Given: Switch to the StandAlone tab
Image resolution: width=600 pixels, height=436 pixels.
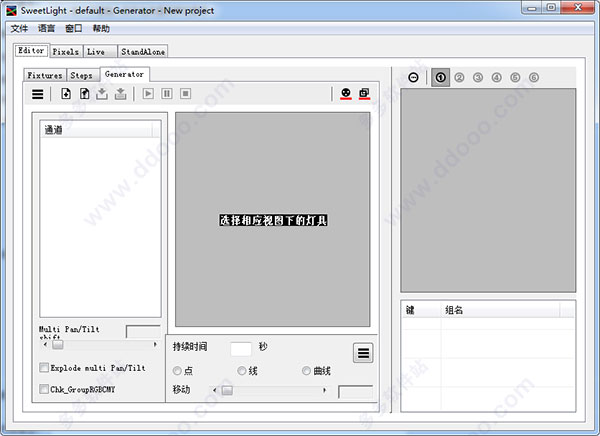Looking at the screenshot, I should 143,52.
